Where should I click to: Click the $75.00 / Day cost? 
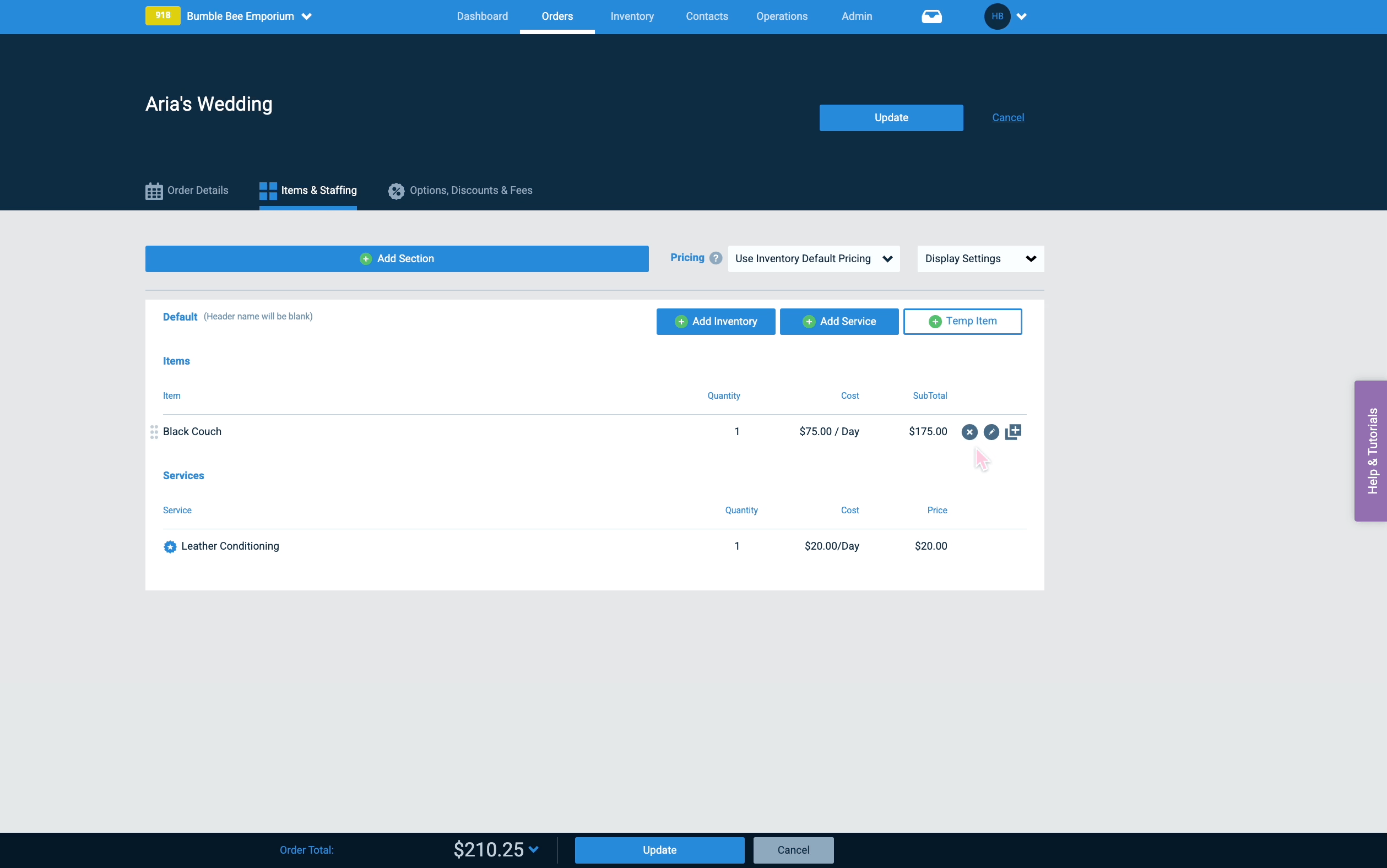point(829,432)
